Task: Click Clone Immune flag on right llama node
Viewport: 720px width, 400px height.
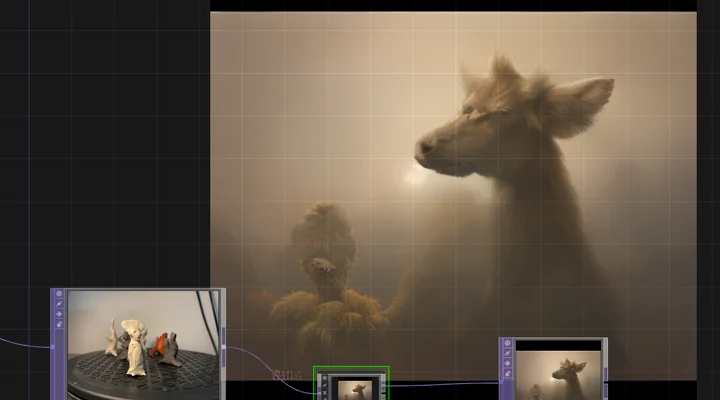Action: click(x=507, y=354)
